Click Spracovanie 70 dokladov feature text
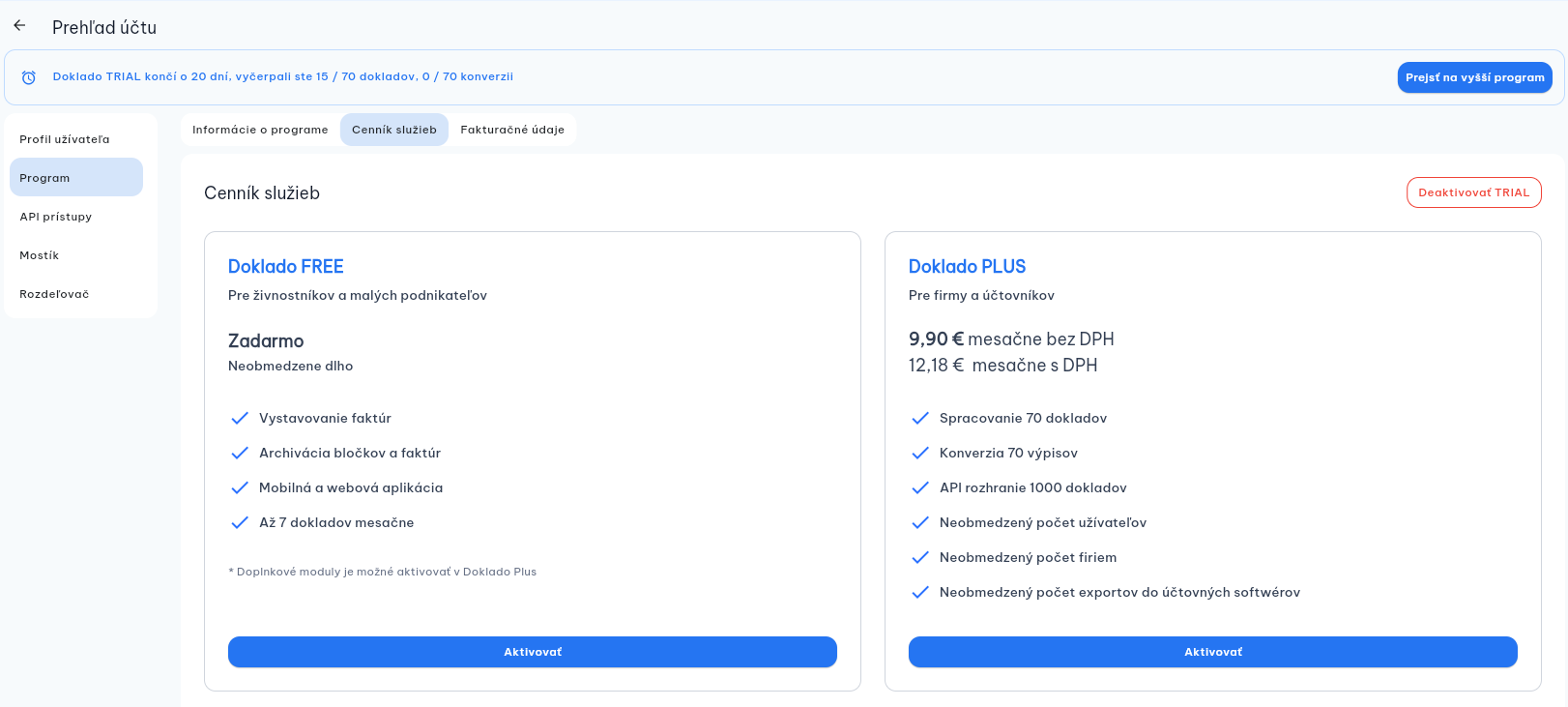The height and width of the screenshot is (707, 1568). (1023, 418)
